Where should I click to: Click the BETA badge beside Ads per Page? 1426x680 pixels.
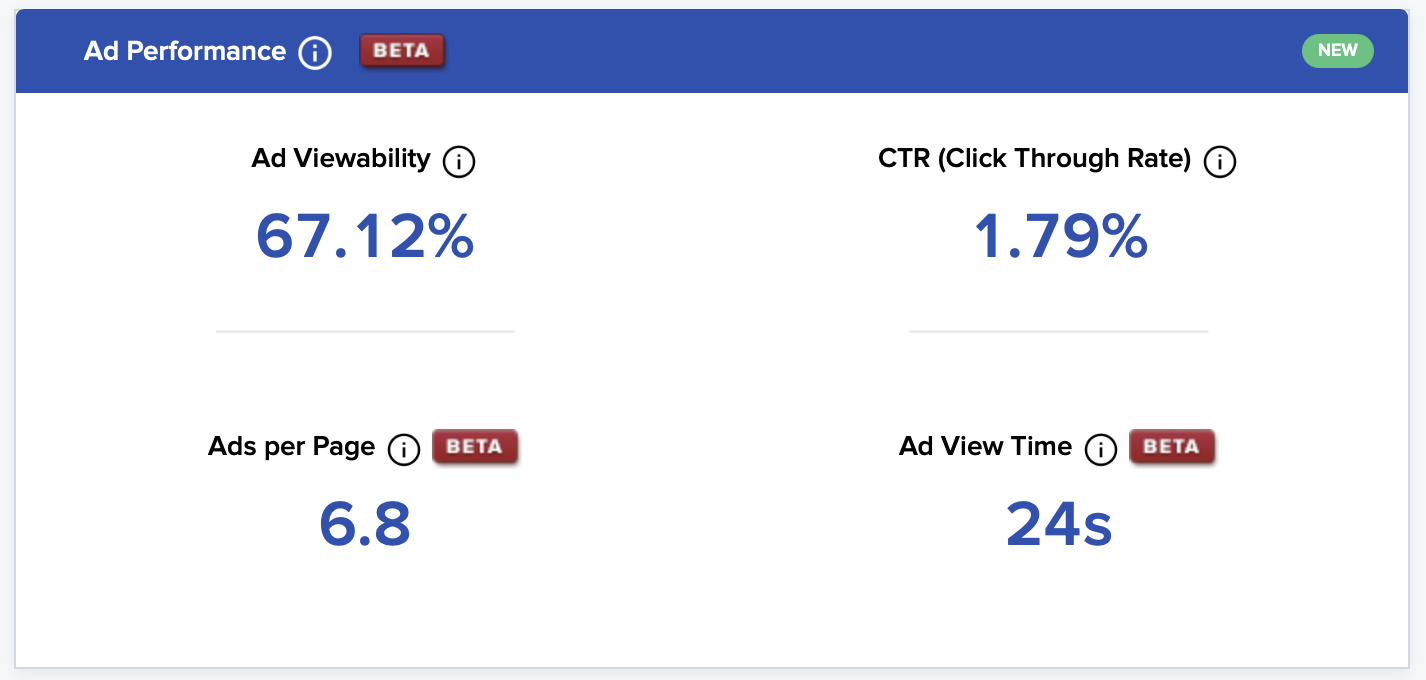[475, 447]
